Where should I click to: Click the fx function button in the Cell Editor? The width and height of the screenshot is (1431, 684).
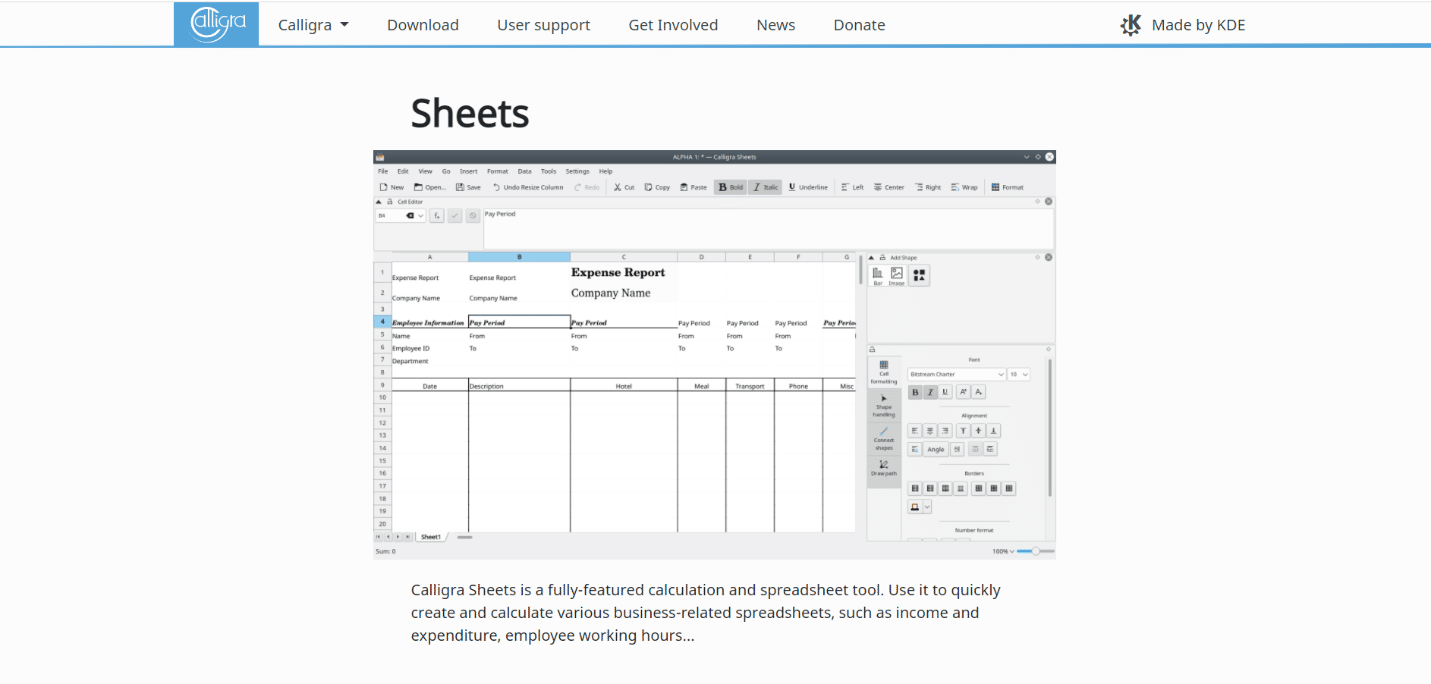438,215
